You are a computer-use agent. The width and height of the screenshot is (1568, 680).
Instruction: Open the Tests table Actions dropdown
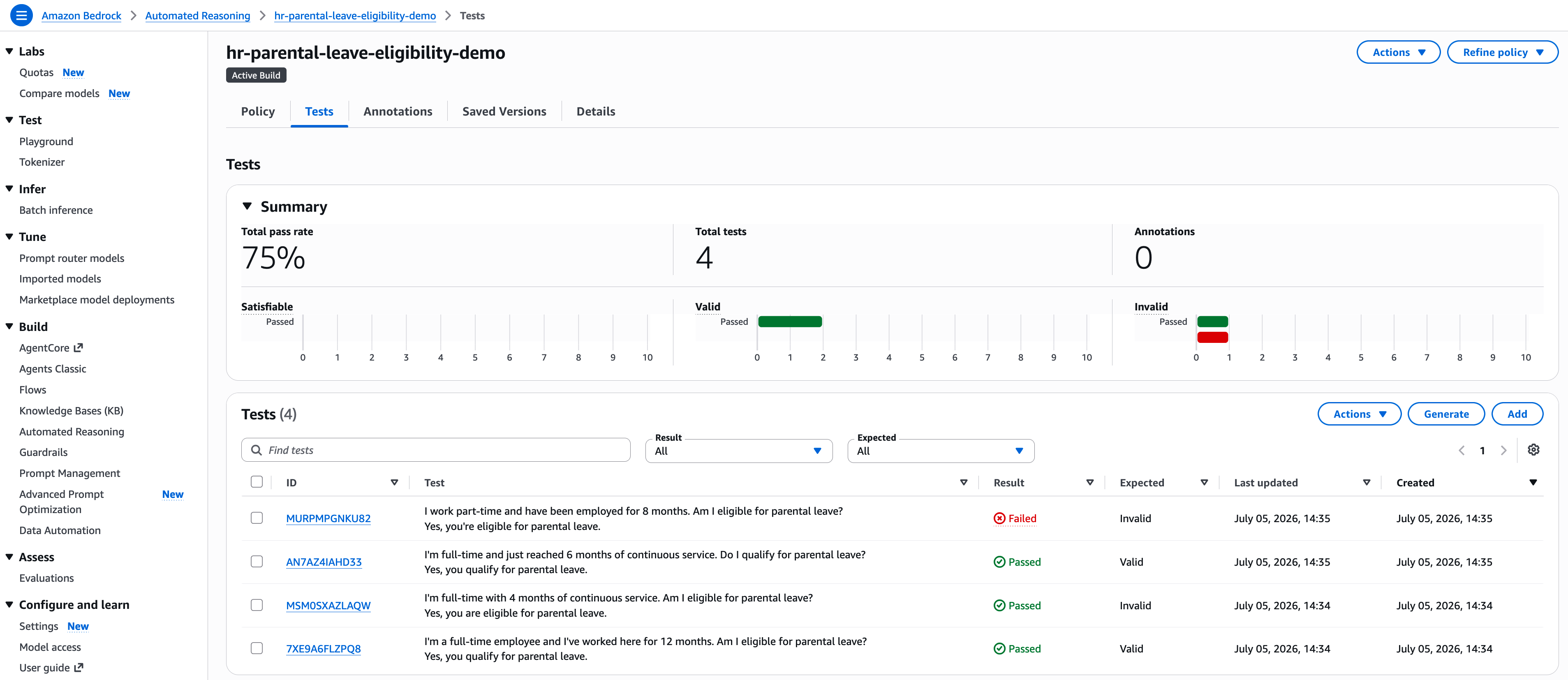pos(1359,414)
